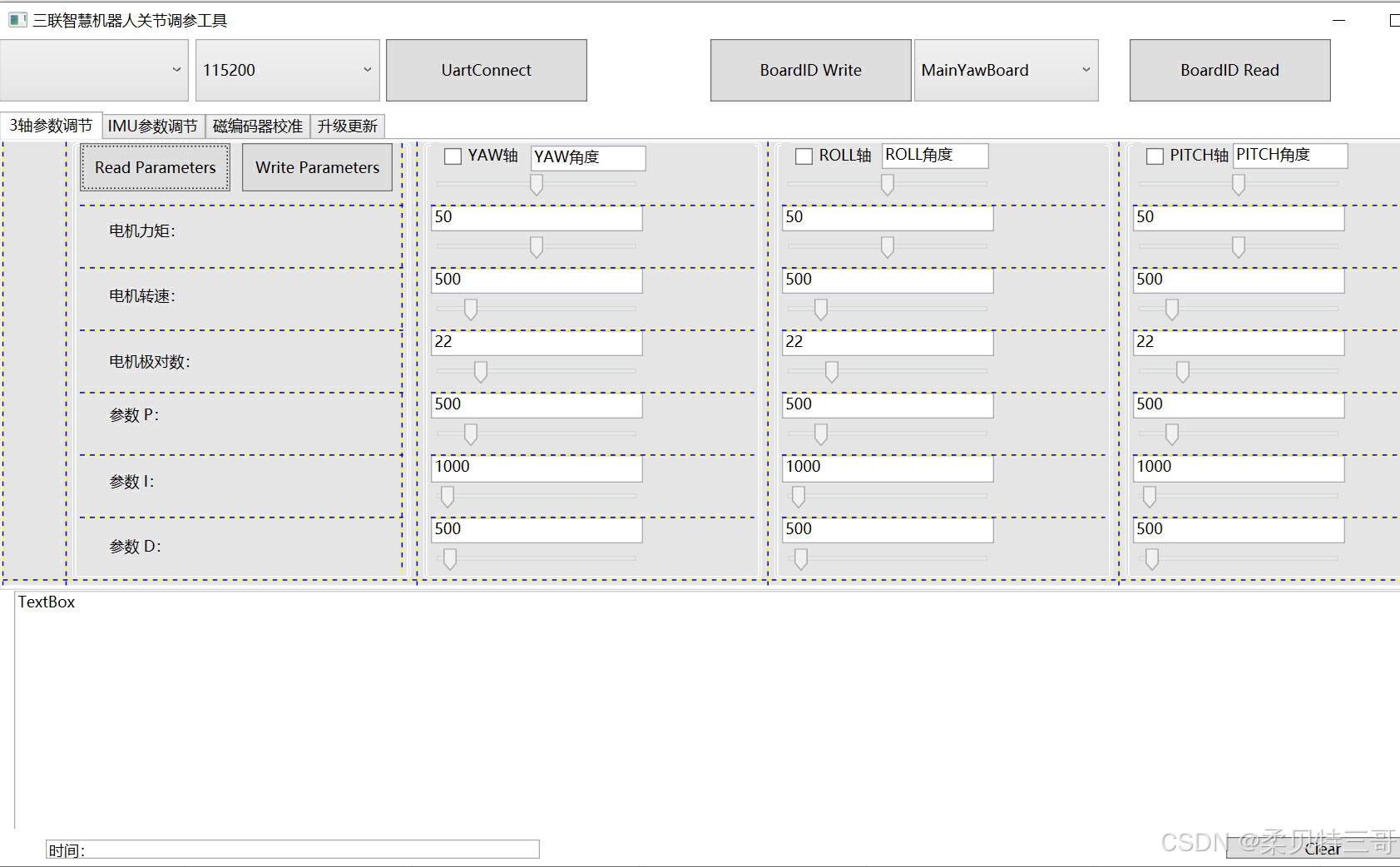Viewport: 1400px width, 867px height.
Task: Click the YAW motor torque slider thumb
Action: [x=537, y=247]
